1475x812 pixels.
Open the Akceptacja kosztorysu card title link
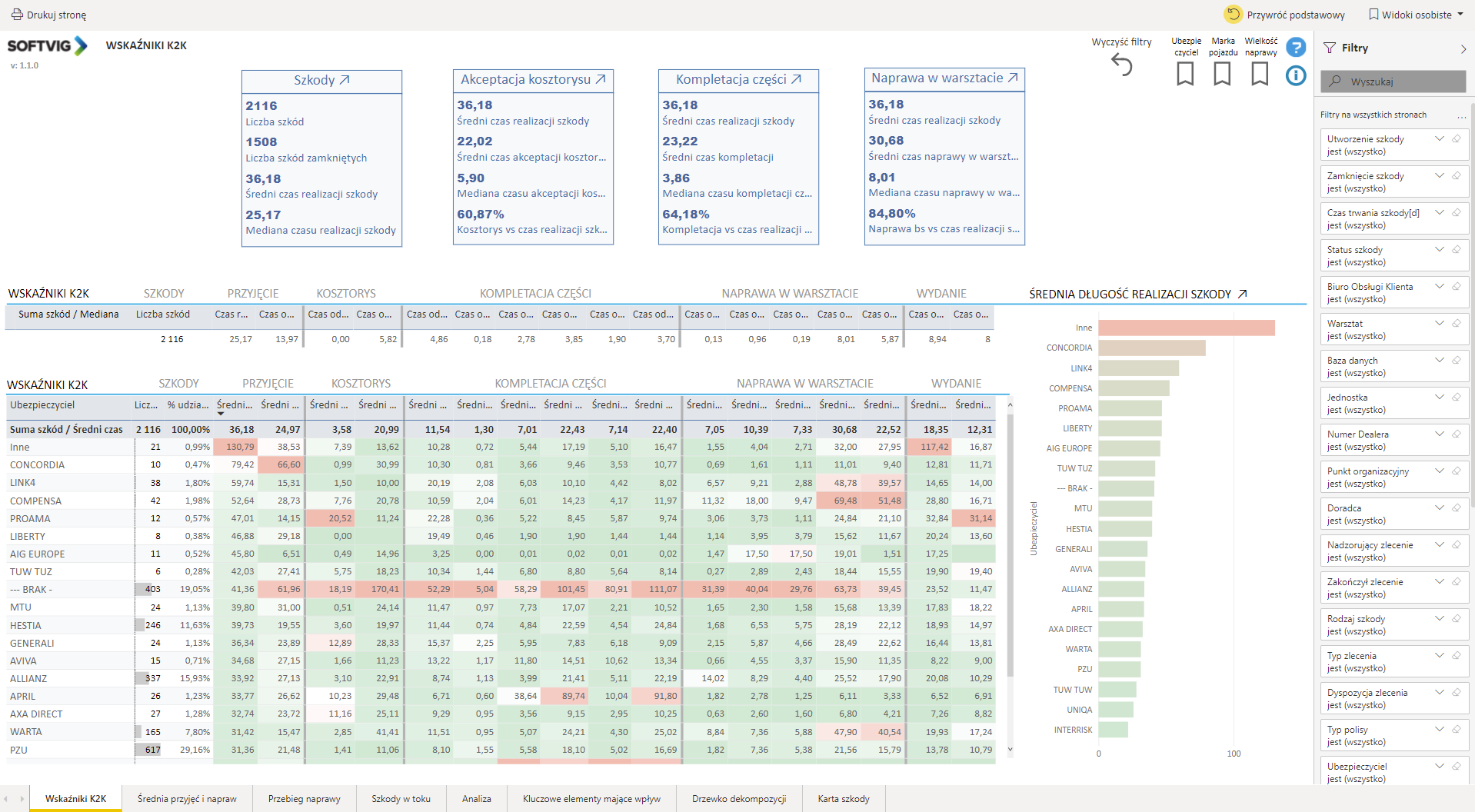pos(533,79)
